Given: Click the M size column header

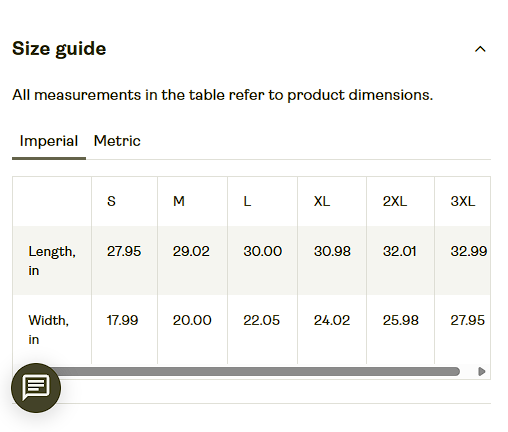Looking at the screenshot, I should (179, 201).
